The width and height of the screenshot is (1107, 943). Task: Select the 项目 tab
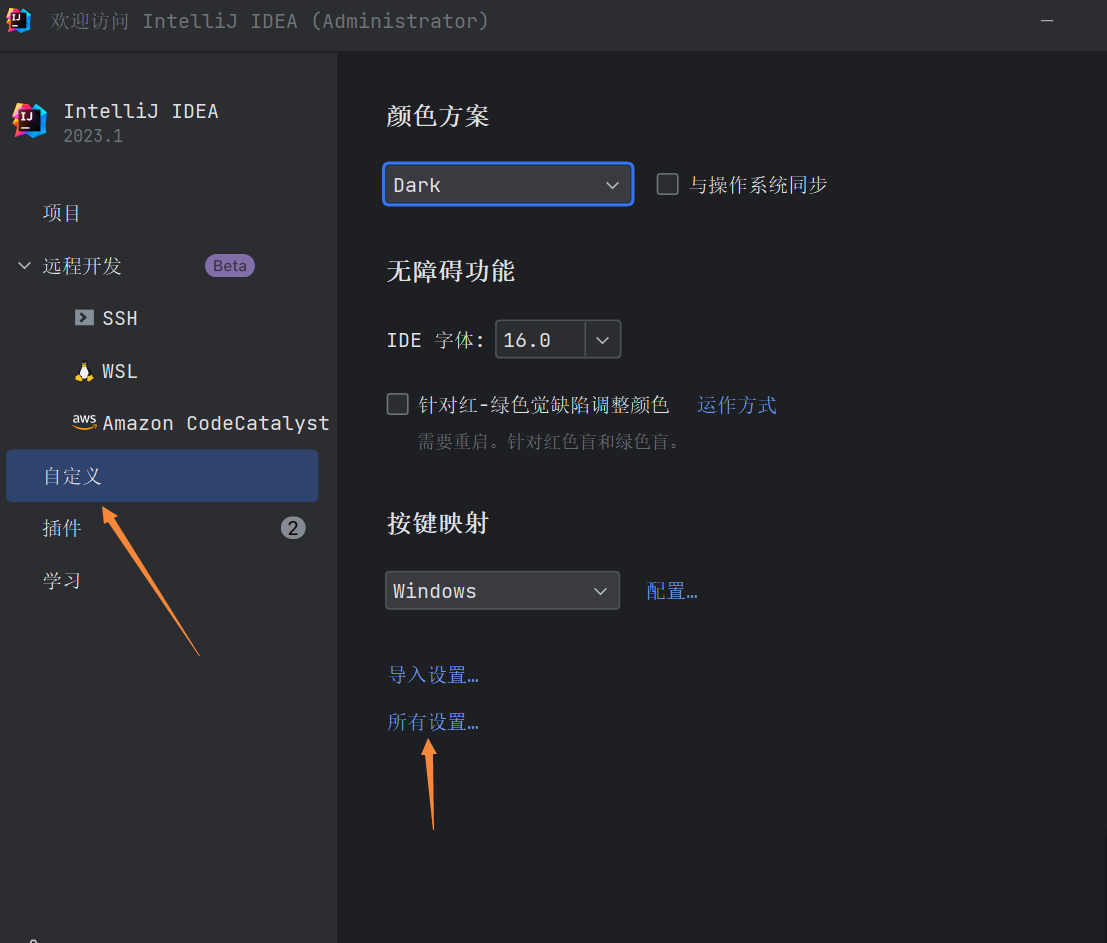pyautogui.click(x=61, y=213)
